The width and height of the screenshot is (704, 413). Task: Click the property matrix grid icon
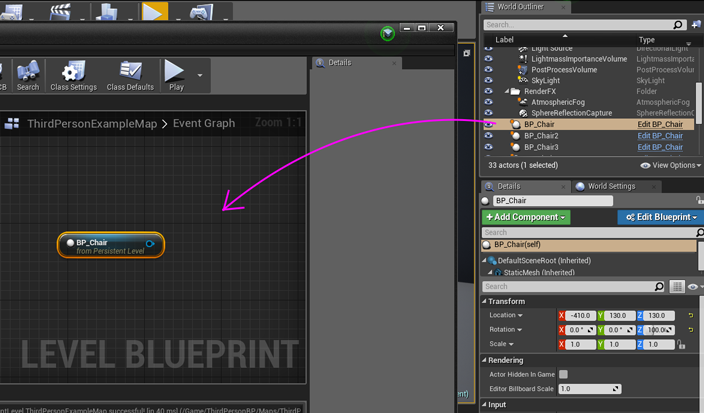(x=677, y=286)
